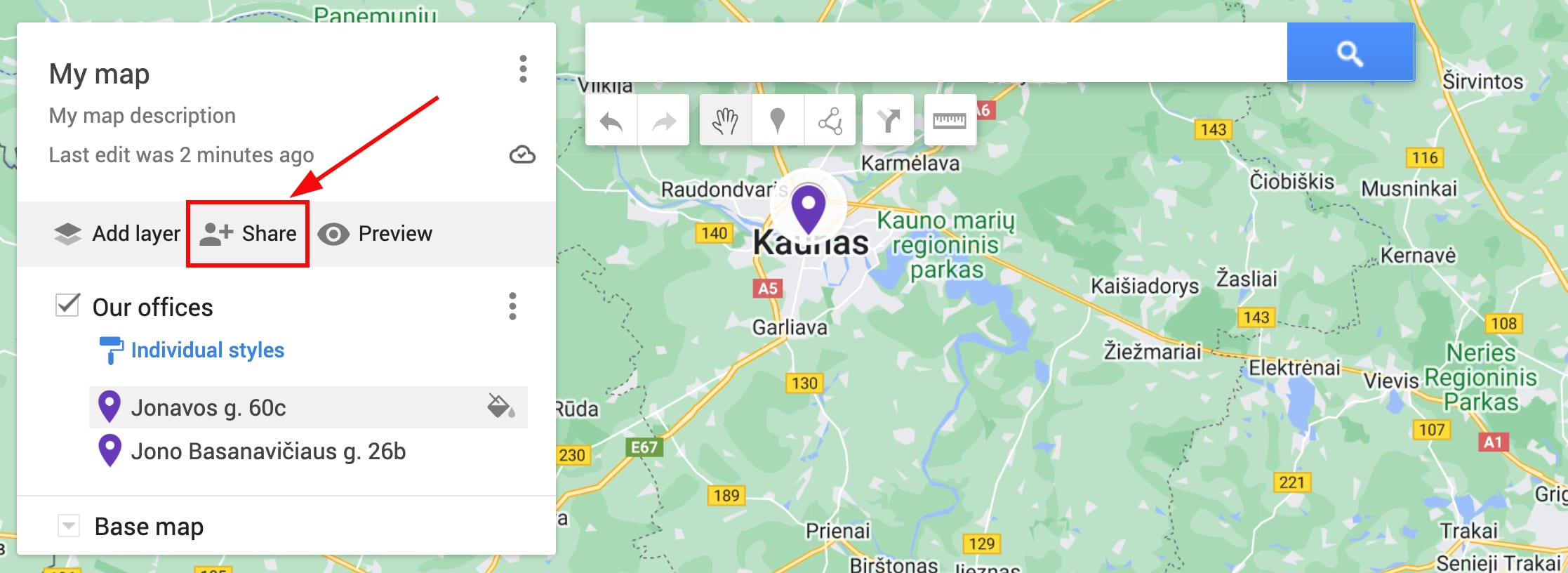Uncheck the Our offices layer checkbox
Screen dimensions: 1568x573
(x=67, y=305)
